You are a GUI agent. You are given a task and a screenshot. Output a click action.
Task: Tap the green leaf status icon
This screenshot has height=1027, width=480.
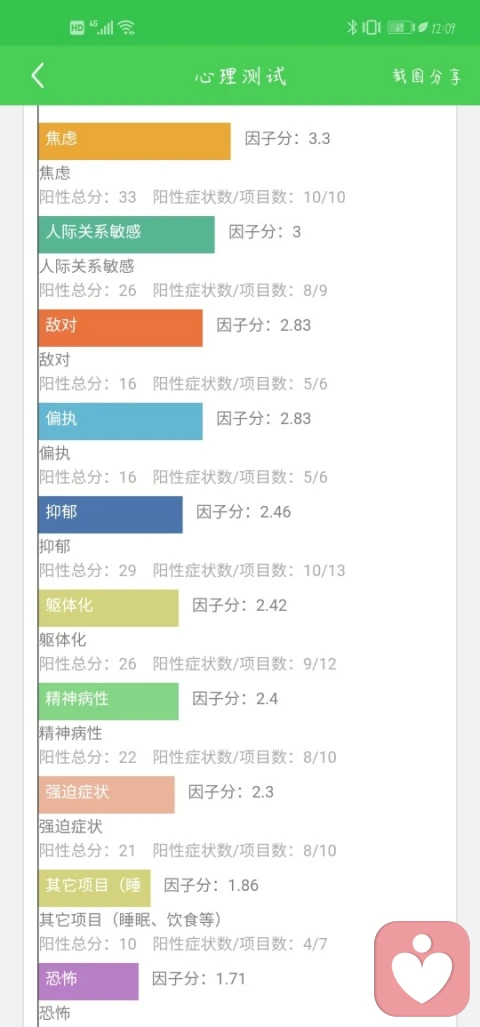click(x=423, y=28)
